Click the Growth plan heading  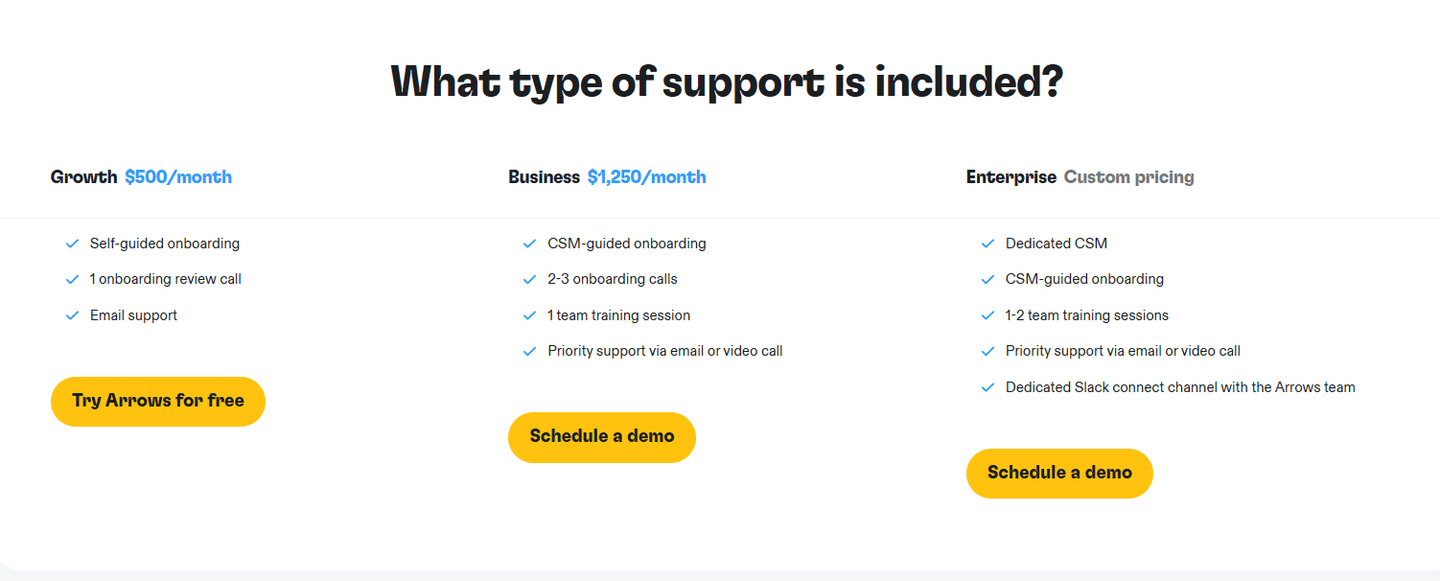click(84, 177)
